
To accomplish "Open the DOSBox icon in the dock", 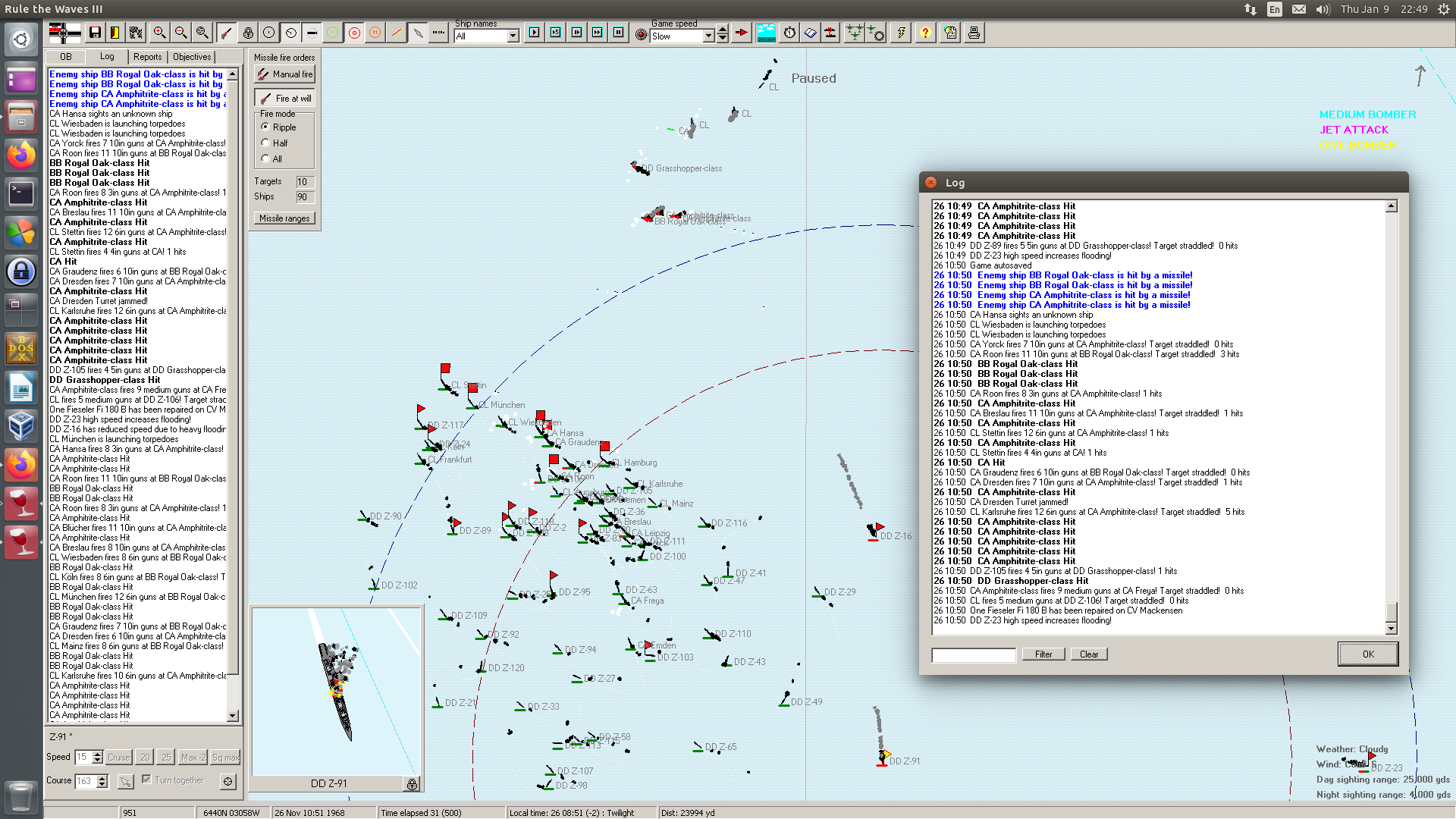I will pos(21,349).
